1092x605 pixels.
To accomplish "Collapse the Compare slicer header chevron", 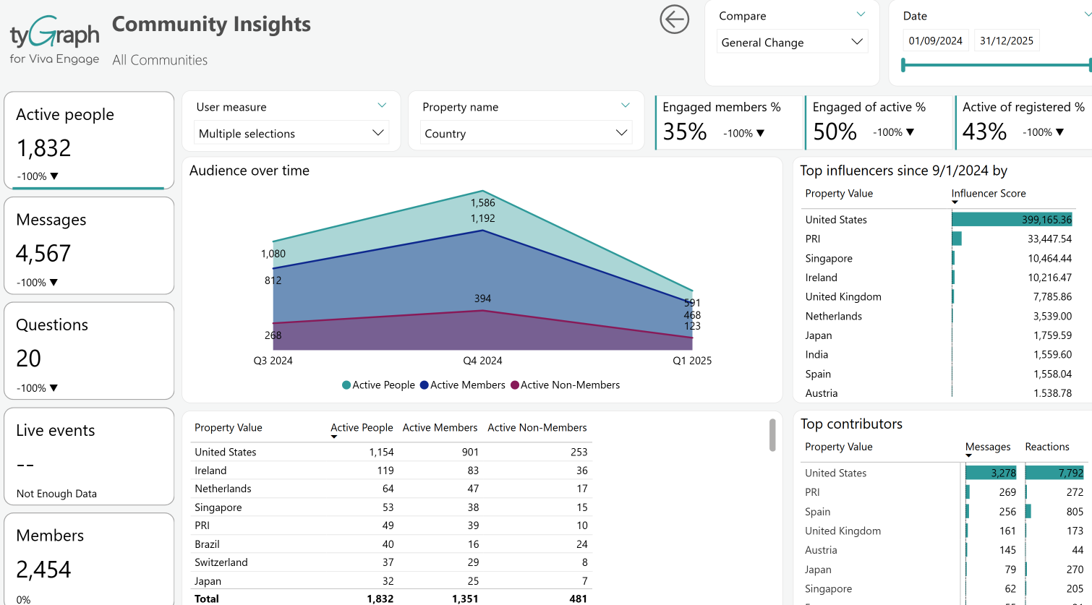I will coord(861,15).
